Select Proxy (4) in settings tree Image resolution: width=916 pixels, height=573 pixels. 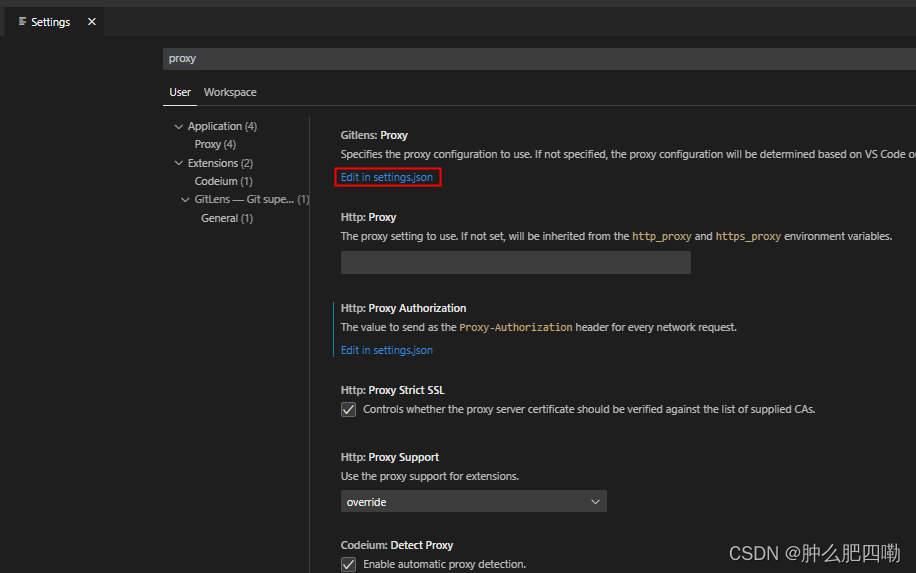tap(215, 144)
